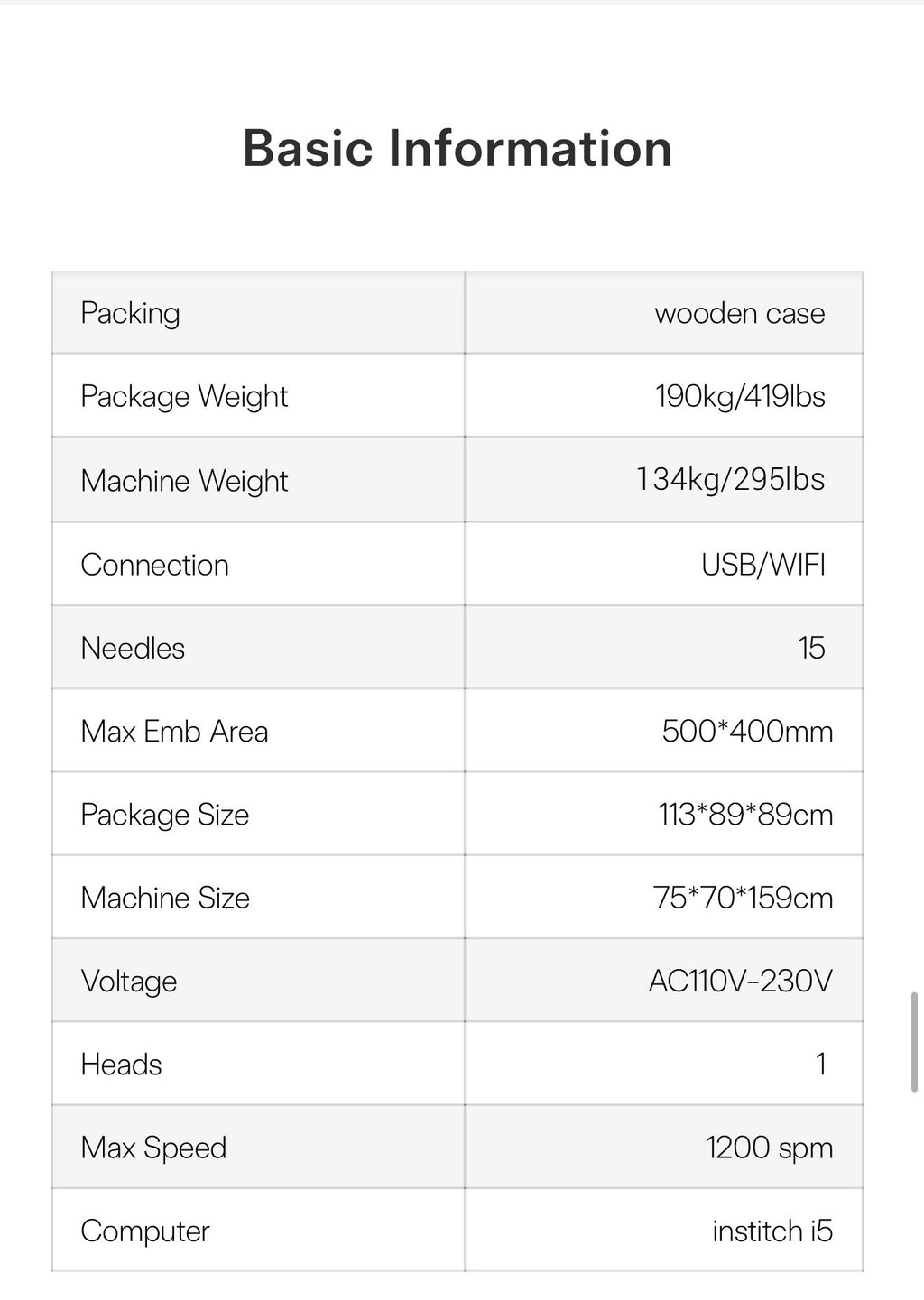The width and height of the screenshot is (924, 1300).
Task: Click the Heads row label
Action: (121, 1065)
